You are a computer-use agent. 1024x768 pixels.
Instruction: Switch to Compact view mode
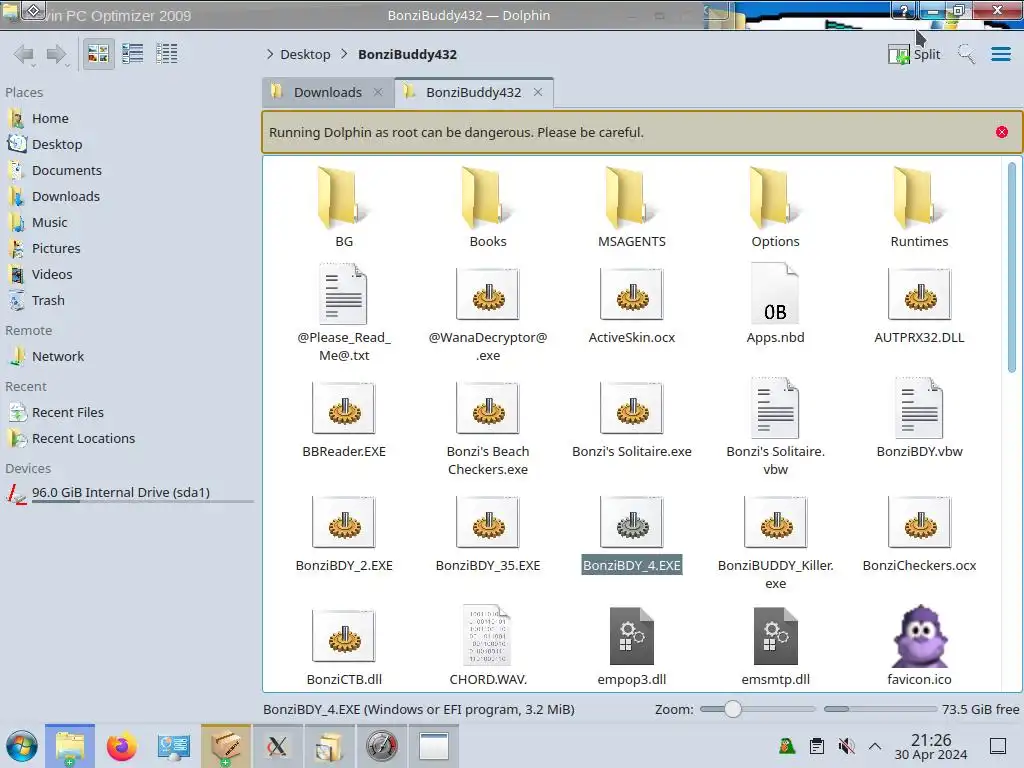(x=133, y=54)
